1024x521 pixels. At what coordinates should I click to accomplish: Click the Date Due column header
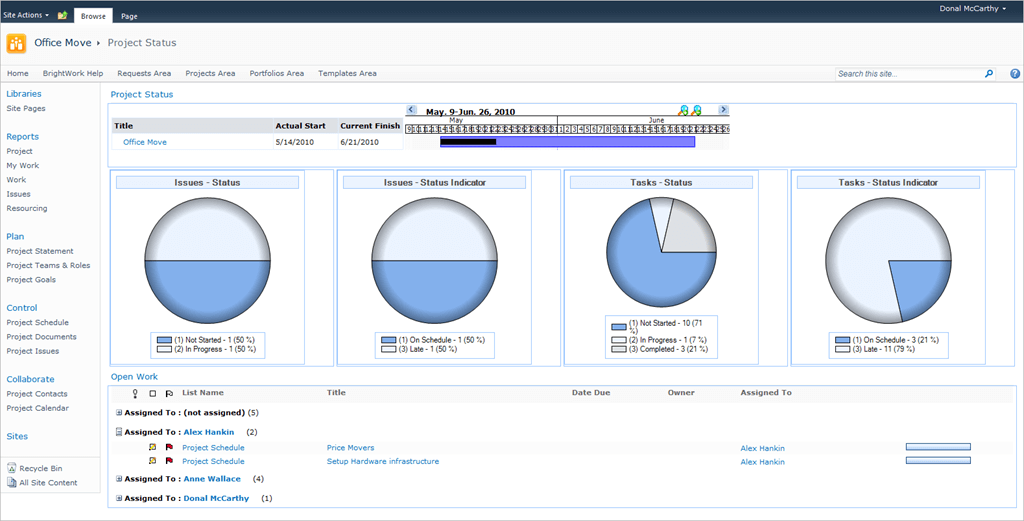[591, 393]
